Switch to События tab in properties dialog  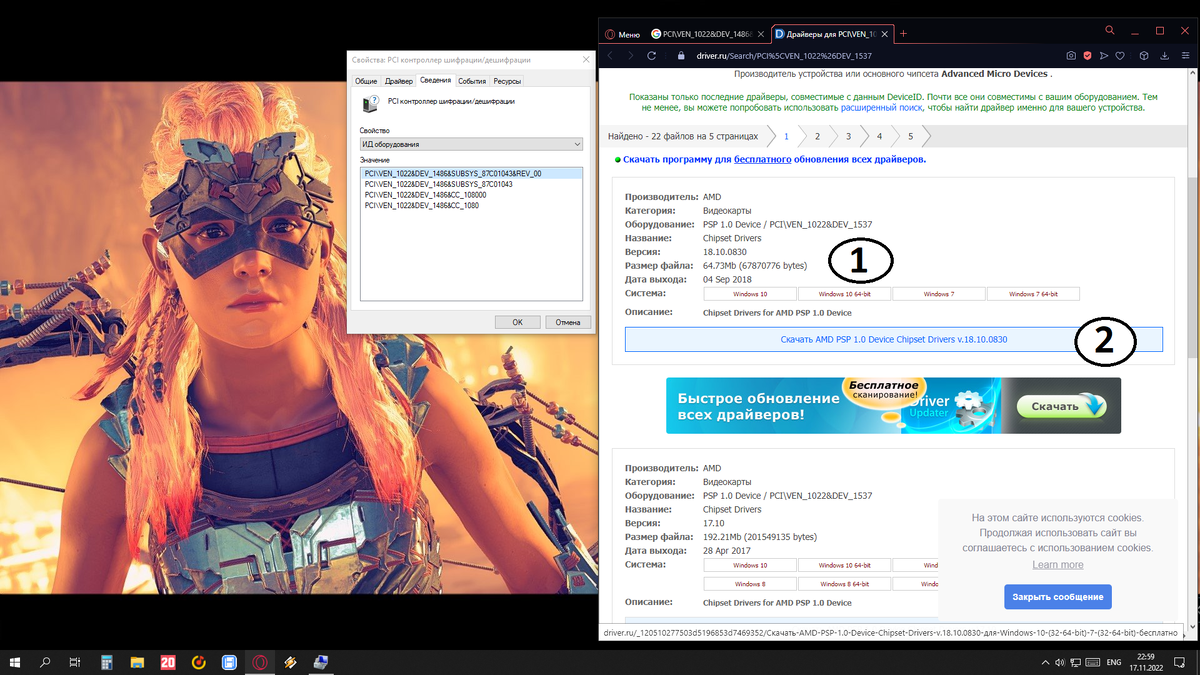[472, 81]
